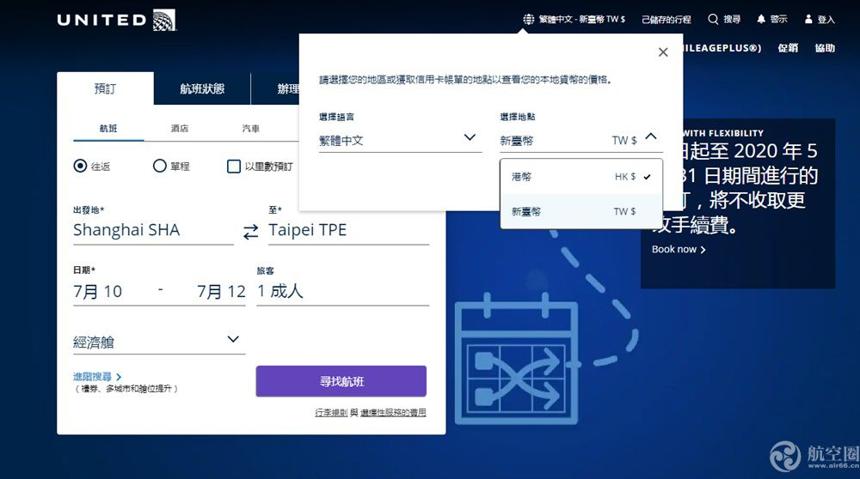Open the 已儲存的行程 saved trips link
Screen dimensions: 860x479
(666, 19)
